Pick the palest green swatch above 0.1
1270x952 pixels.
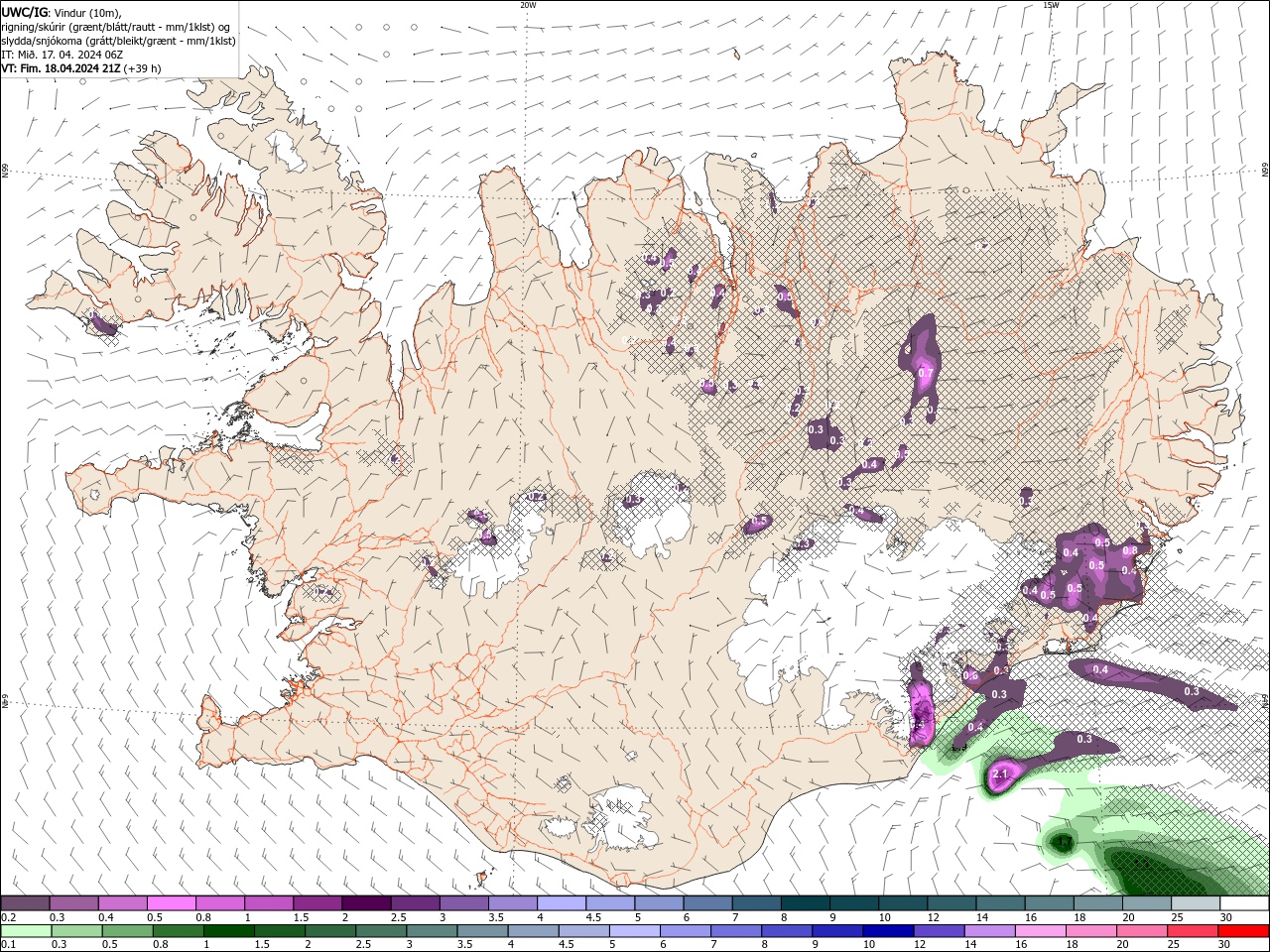pos(27,931)
